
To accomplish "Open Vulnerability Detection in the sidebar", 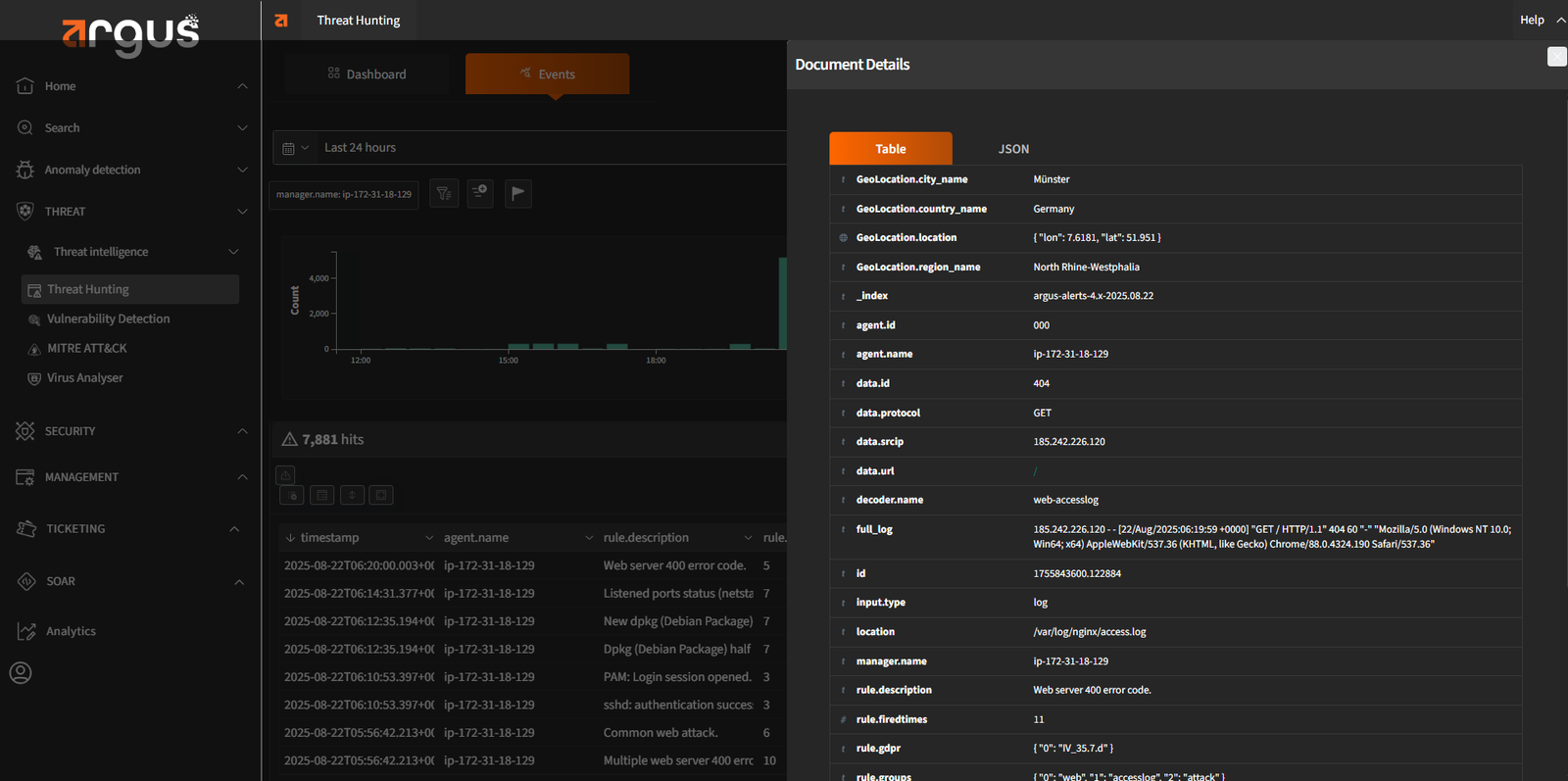I will pos(108,318).
